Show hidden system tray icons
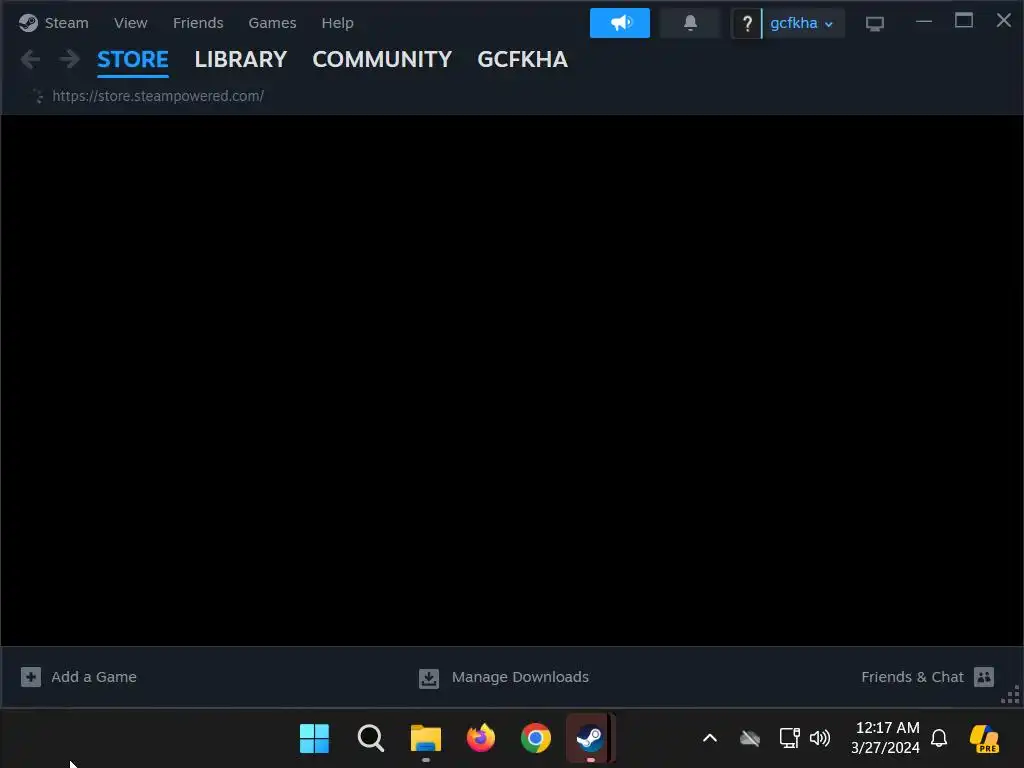Screen dimensions: 1024x768 pyautogui.click(x=710, y=739)
